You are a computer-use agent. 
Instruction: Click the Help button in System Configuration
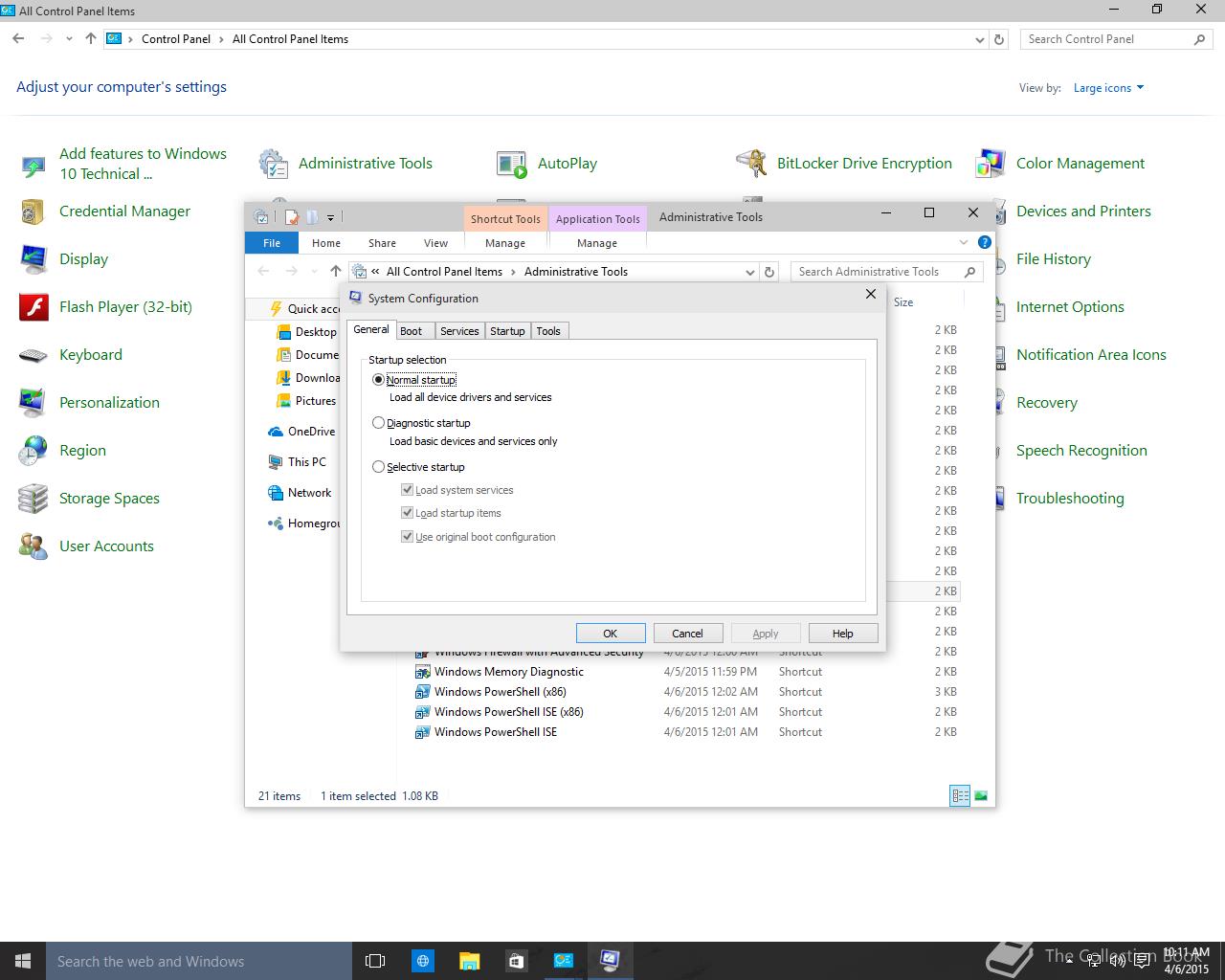click(x=842, y=634)
